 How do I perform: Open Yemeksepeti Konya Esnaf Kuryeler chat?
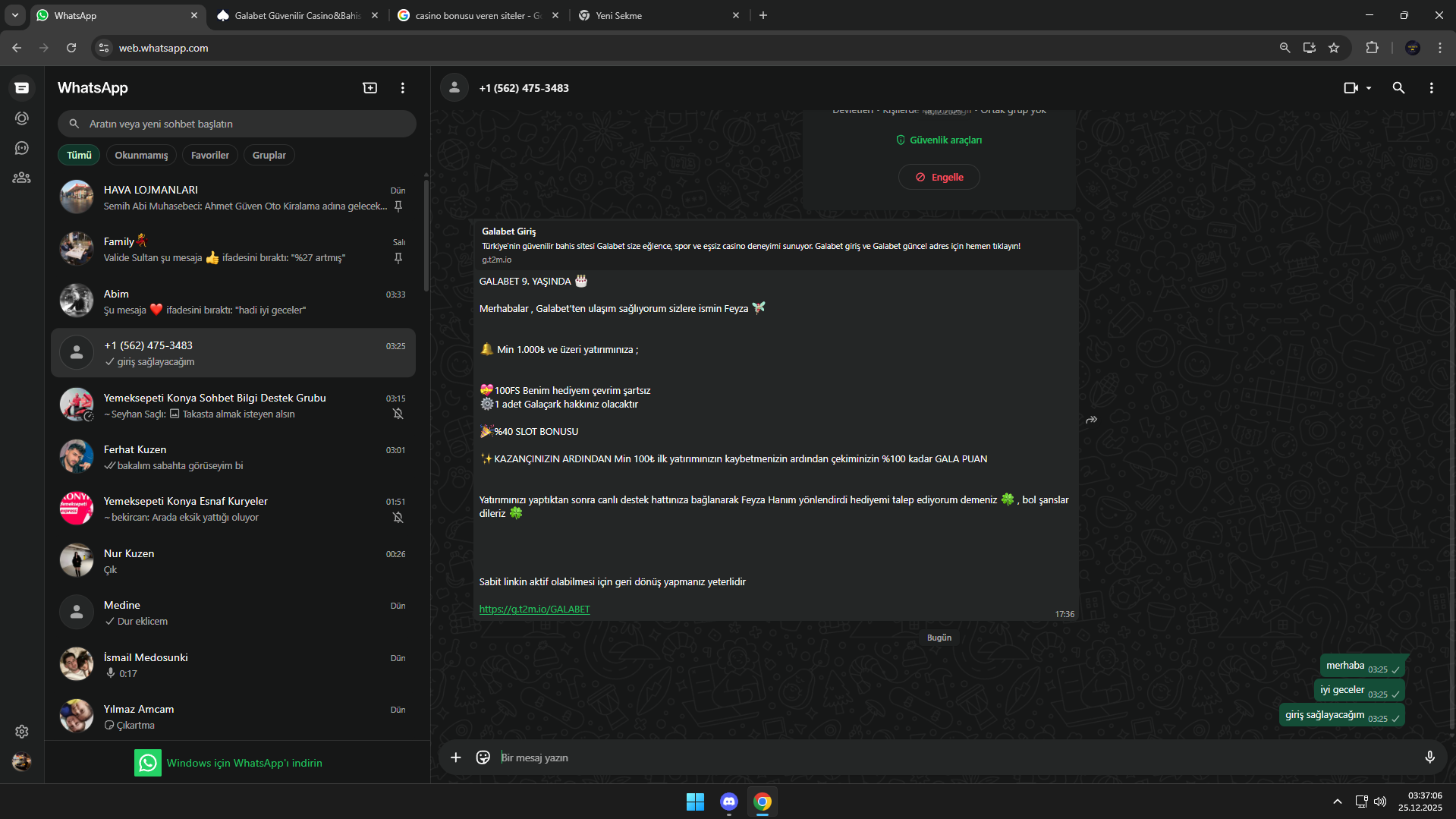point(233,509)
